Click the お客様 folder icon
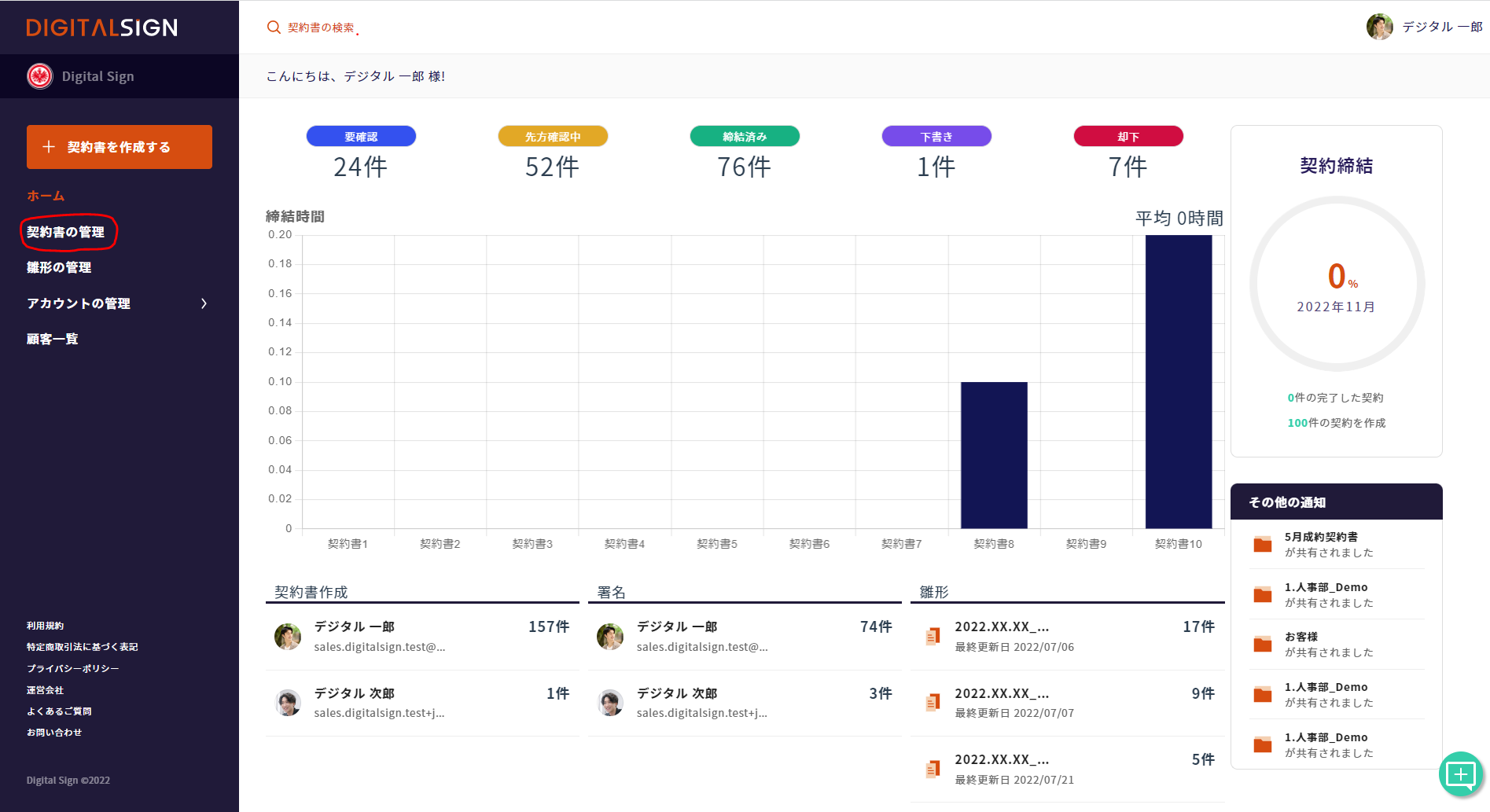The image size is (1490, 812). point(1263,645)
